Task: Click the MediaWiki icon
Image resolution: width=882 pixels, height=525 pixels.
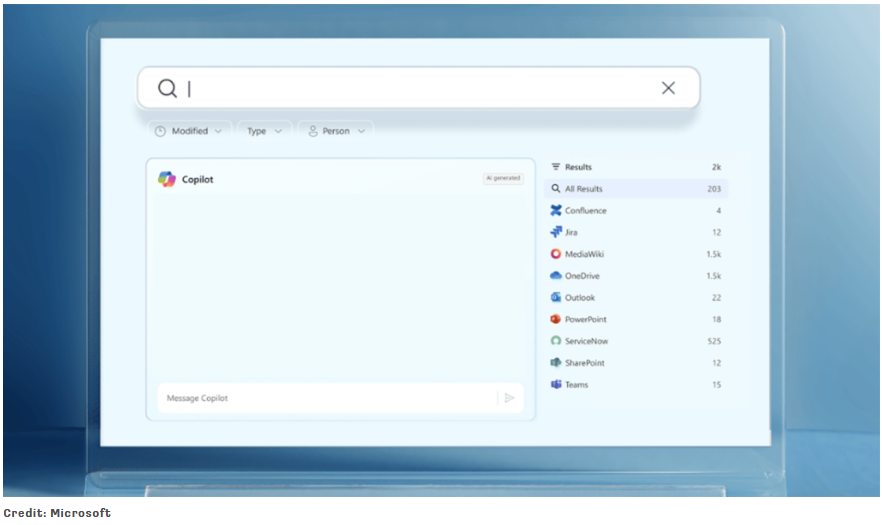Action: point(556,254)
